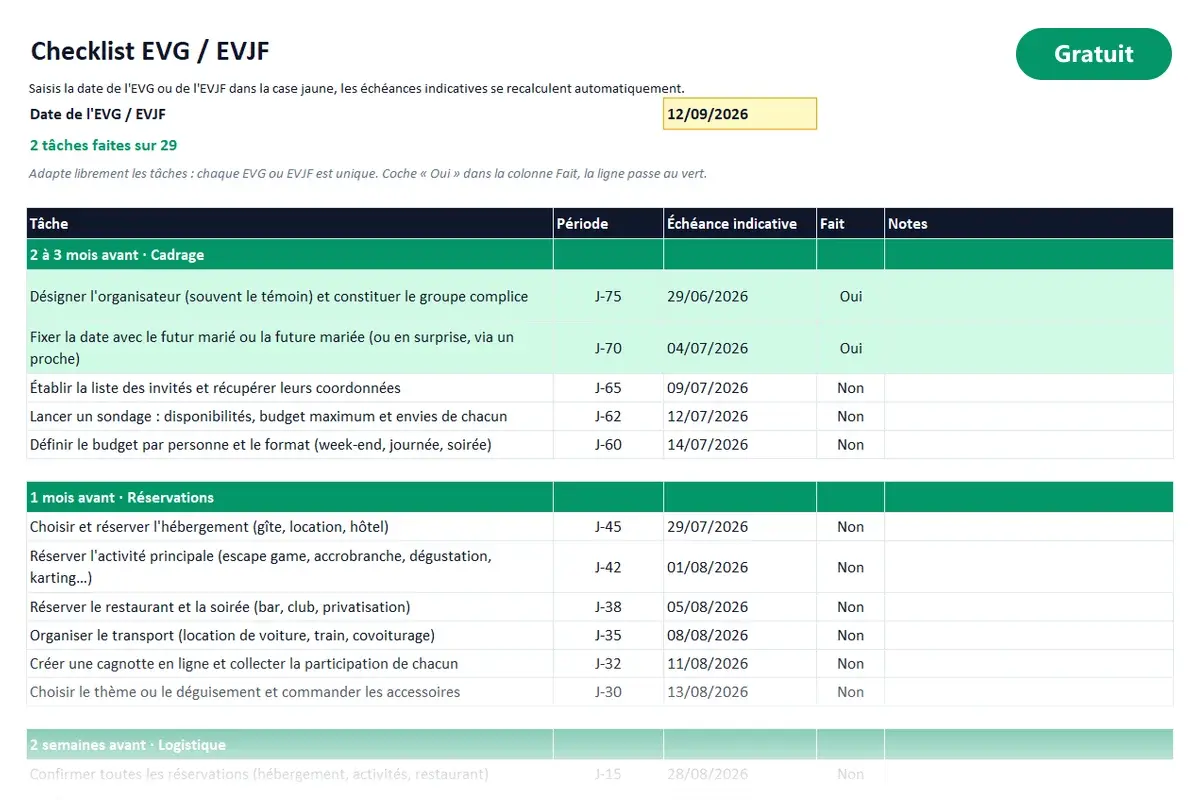Click the Période column header

(608, 223)
